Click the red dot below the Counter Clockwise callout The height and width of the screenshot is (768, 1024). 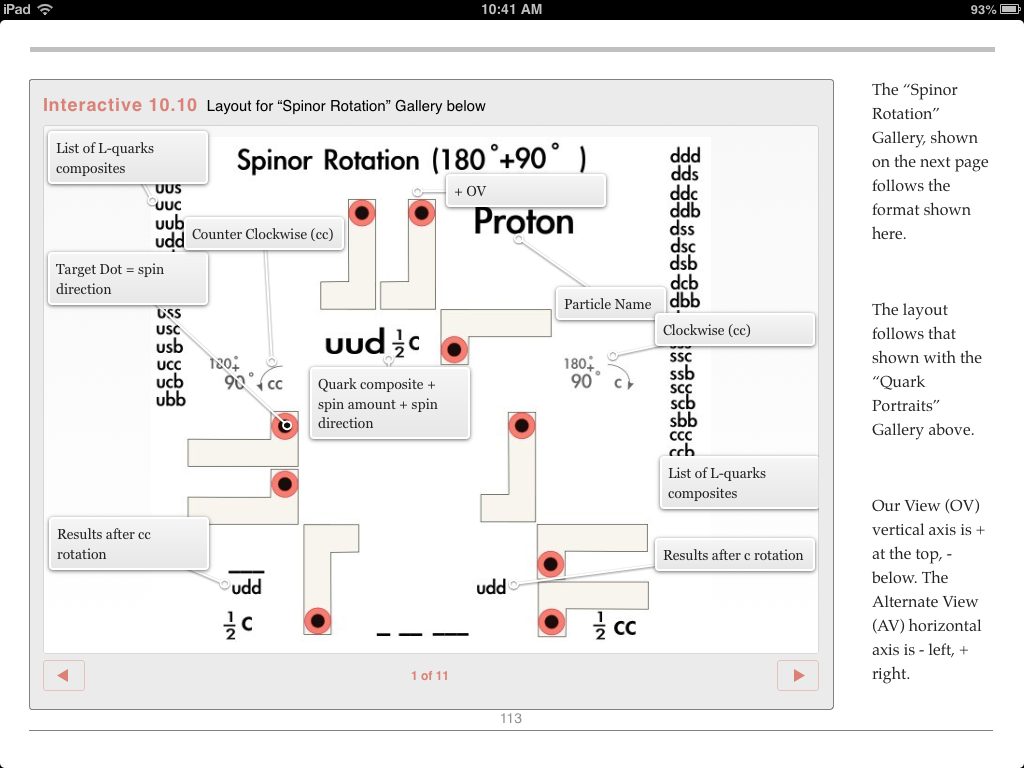[x=285, y=425]
